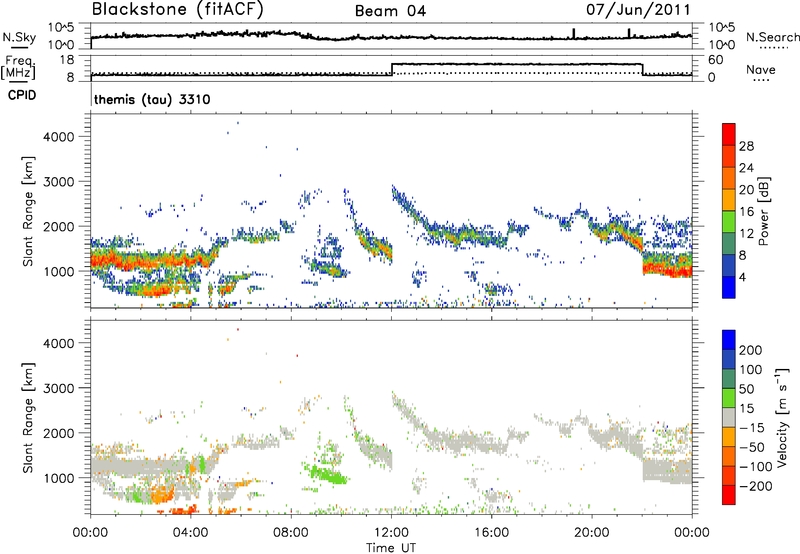Click the '-200' tick on velocity colorbar
This screenshot has height=554, width=800.
coord(755,486)
